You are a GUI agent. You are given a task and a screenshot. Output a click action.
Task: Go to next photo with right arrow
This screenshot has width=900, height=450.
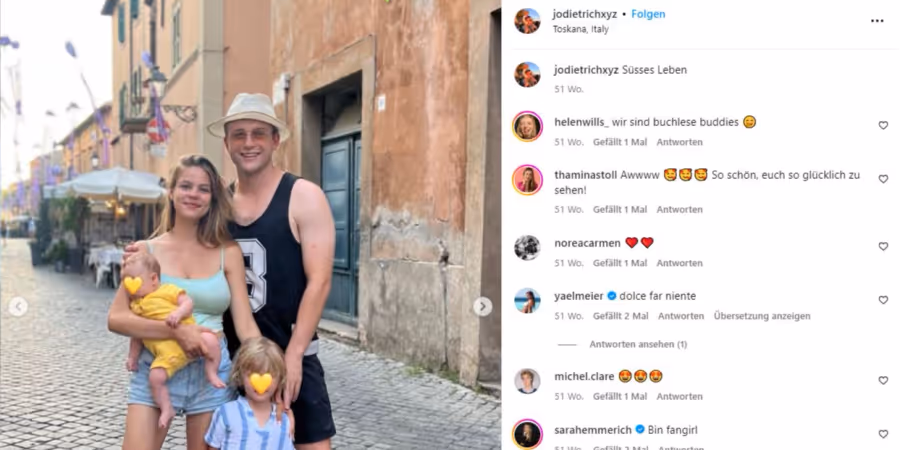(x=482, y=307)
